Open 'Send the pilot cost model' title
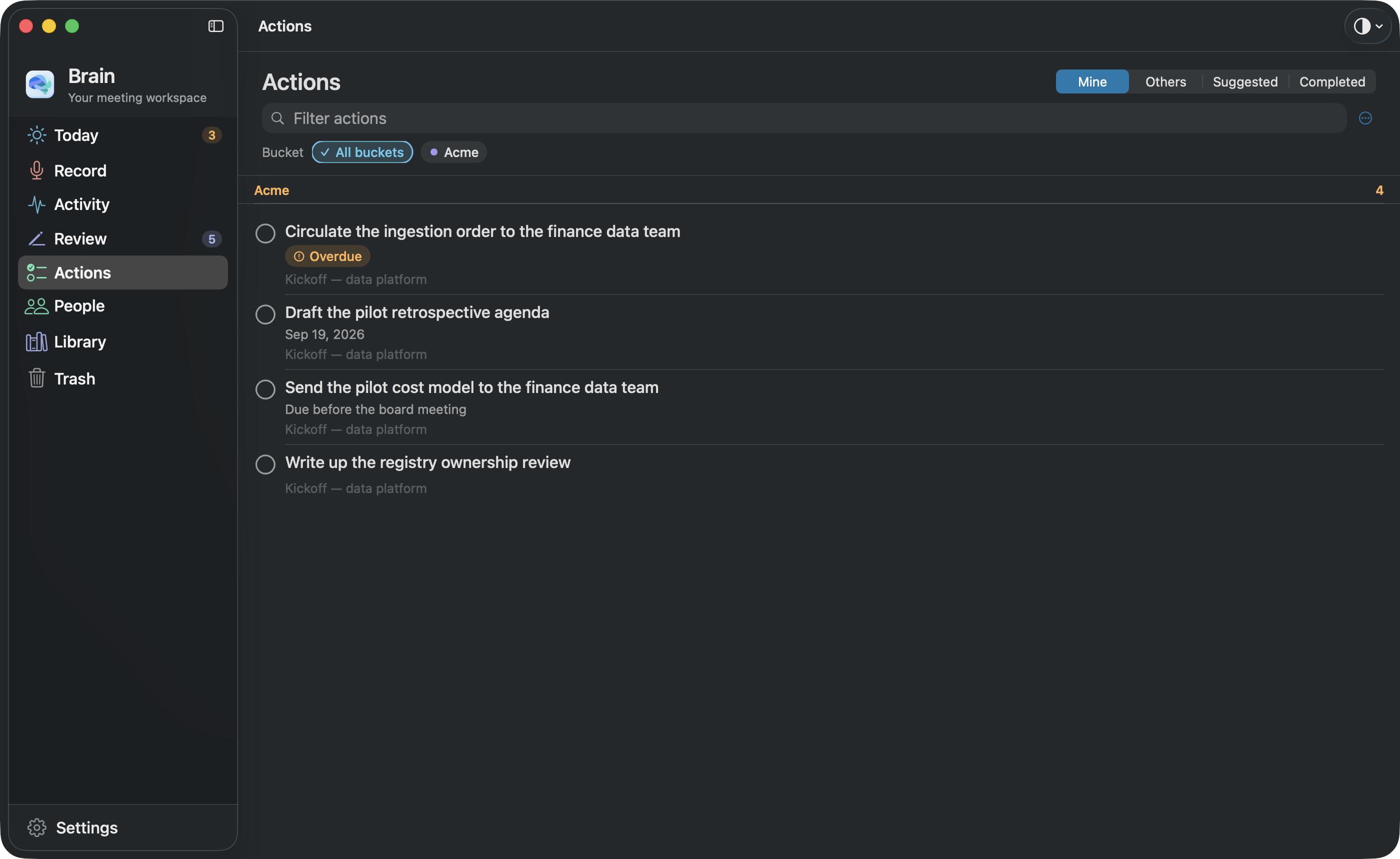1400x859 pixels. (471, 387)
